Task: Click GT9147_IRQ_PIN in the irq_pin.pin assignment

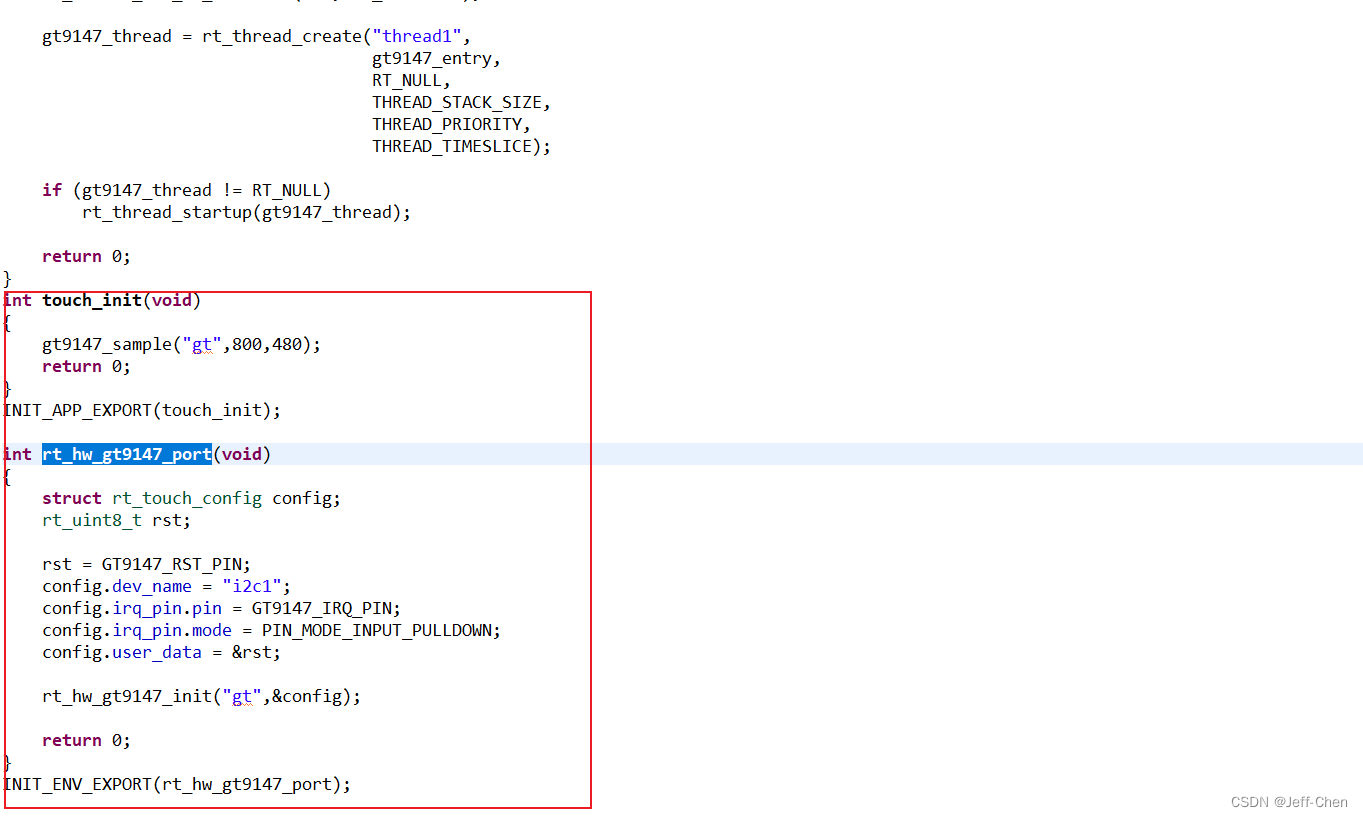Action: [x=322, y=608]
